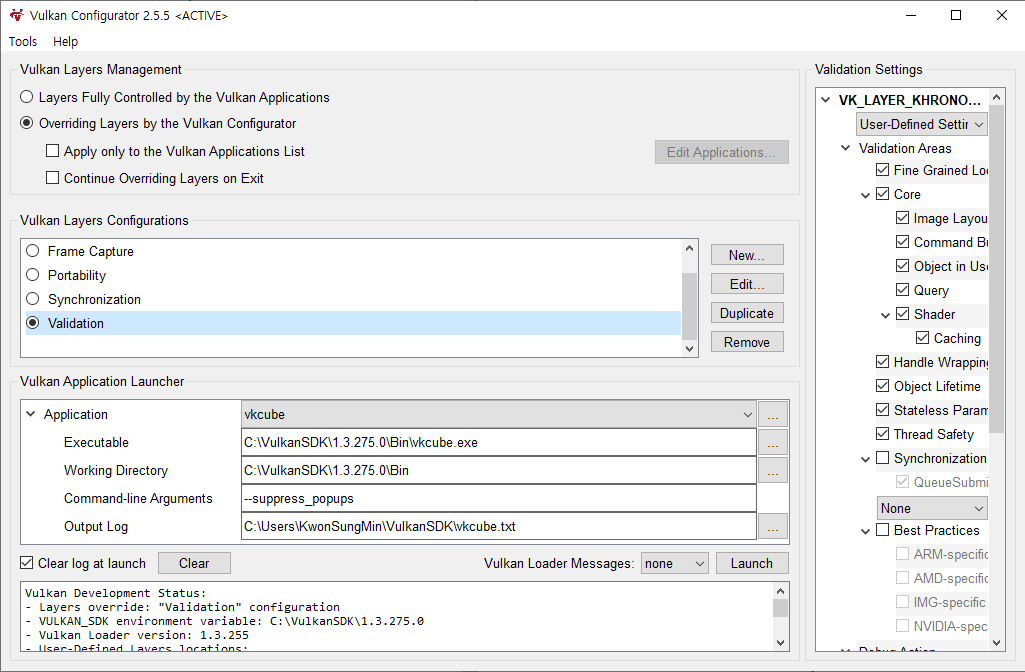Browse the Working Directory using its ellipsis button
The width and height of the screenshot is (1025, 672).
tap(772, 470)
